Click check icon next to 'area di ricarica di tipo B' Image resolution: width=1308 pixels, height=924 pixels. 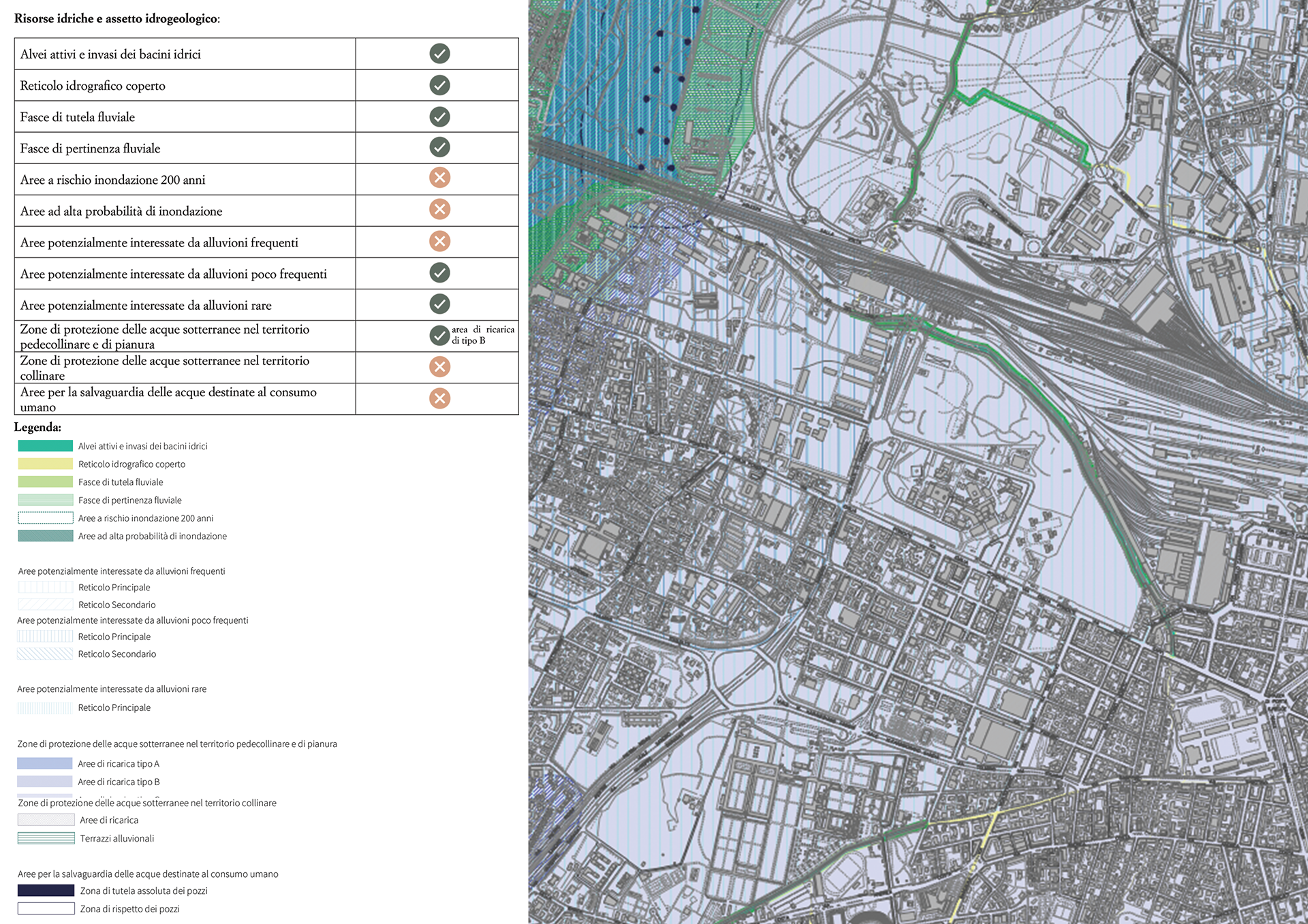click(439, 335)
